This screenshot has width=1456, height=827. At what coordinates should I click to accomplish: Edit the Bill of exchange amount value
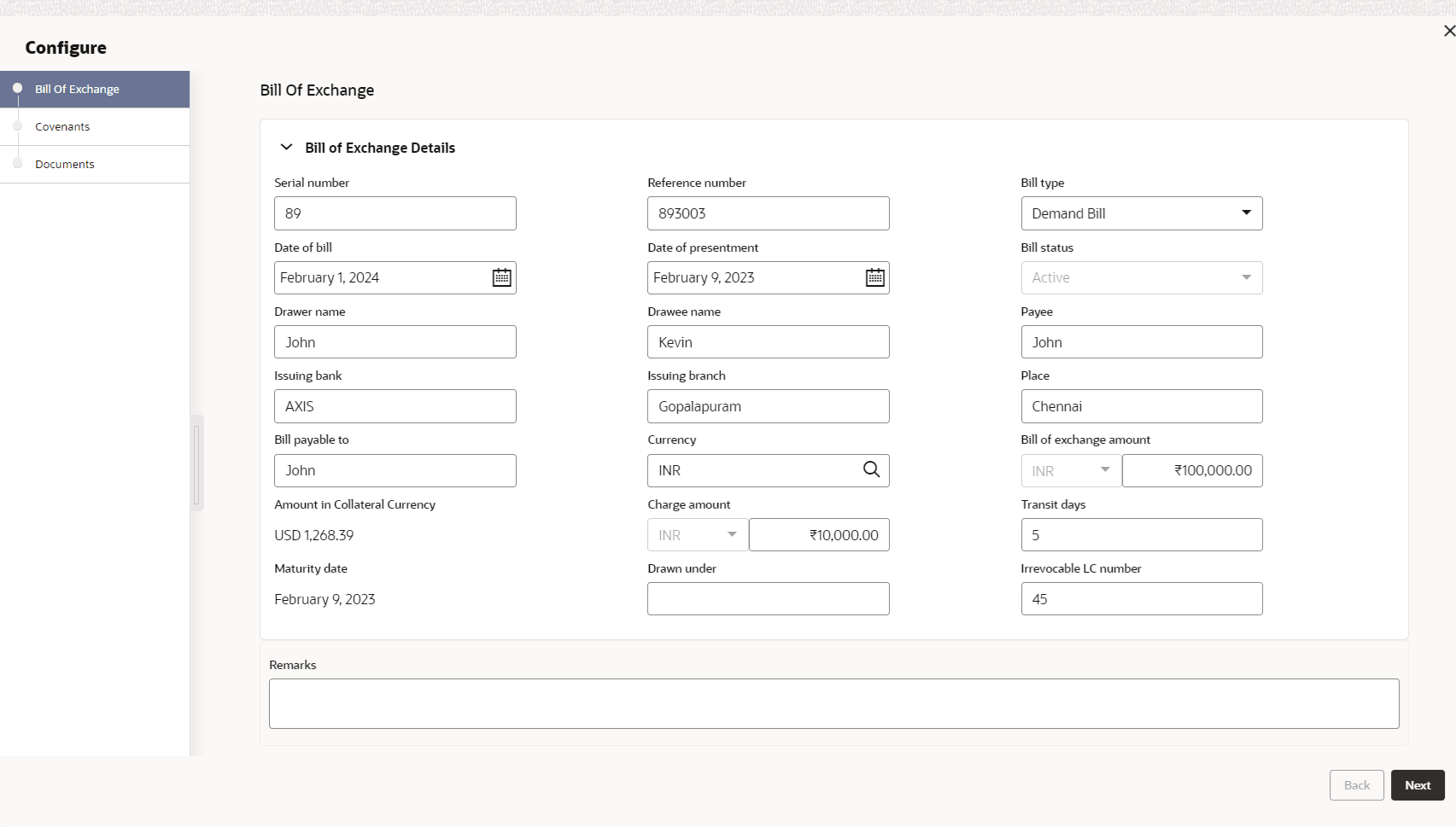tap(1192, 470)
